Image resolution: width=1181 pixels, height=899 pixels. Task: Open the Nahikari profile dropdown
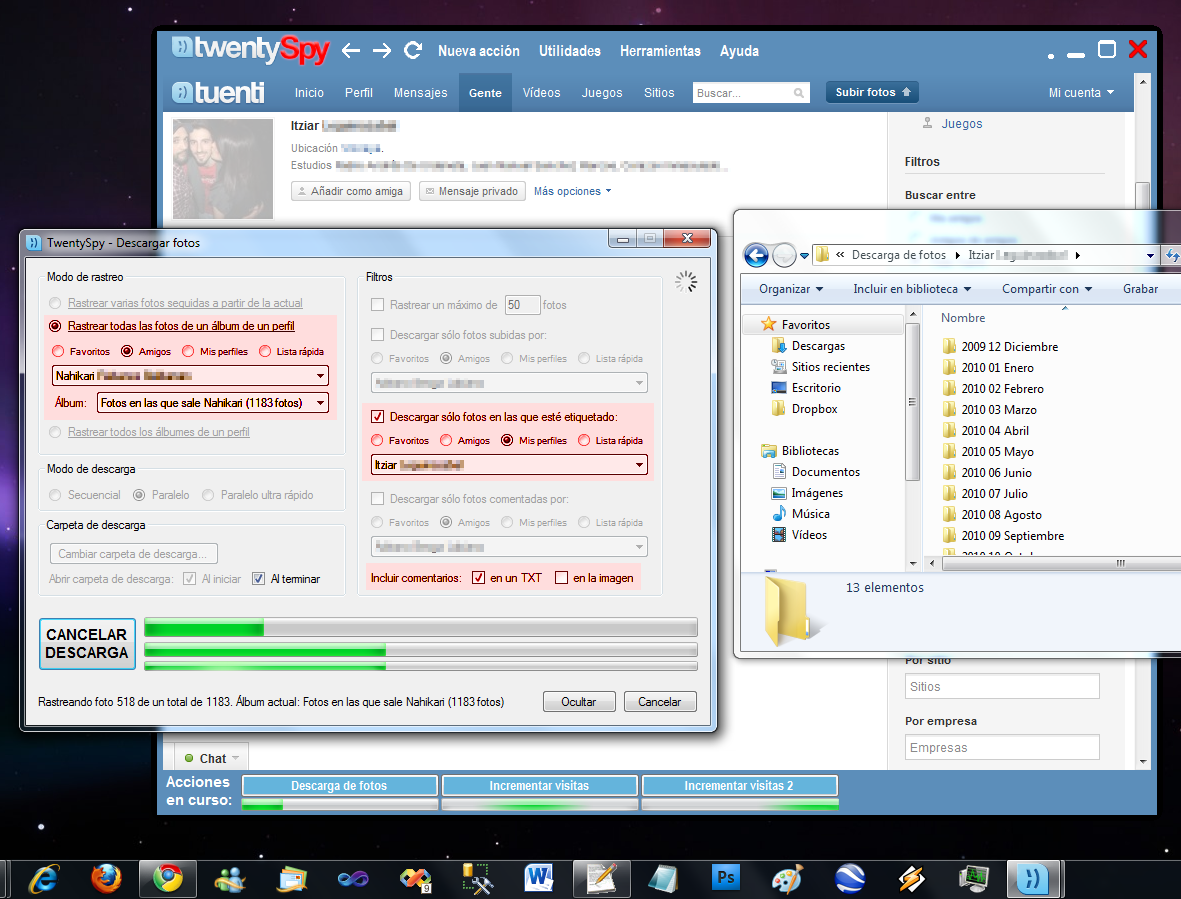191,376
